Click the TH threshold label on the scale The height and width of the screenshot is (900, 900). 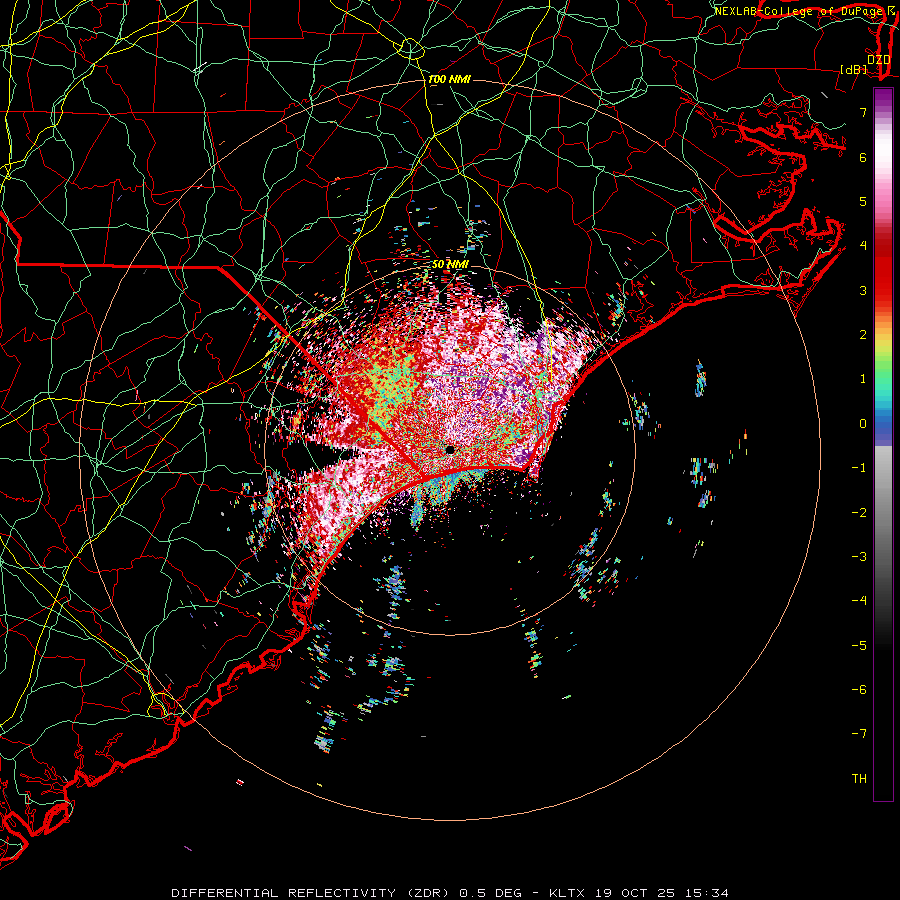[x=859, y=778]
